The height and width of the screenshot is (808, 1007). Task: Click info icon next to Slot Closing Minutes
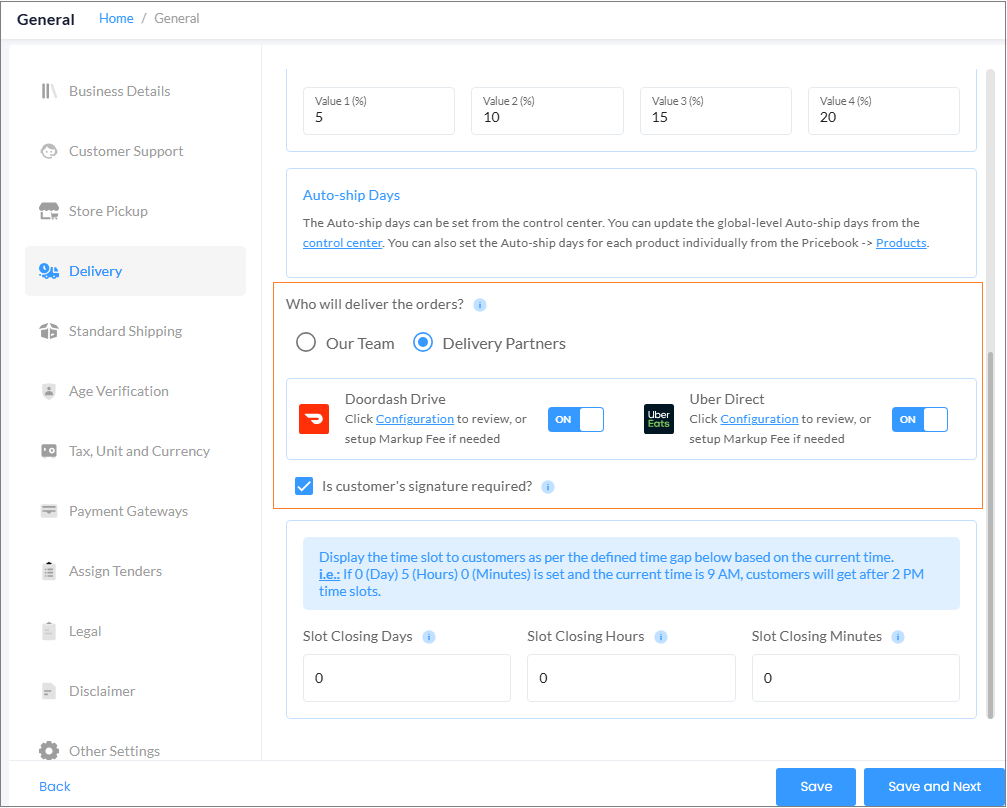[898, 637]
